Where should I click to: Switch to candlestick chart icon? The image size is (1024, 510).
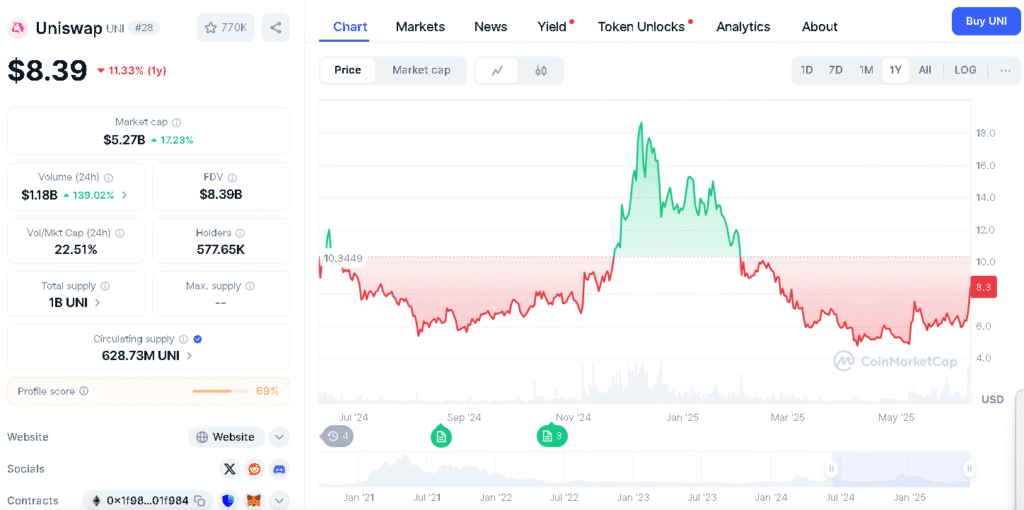click(x=541, y=71)
